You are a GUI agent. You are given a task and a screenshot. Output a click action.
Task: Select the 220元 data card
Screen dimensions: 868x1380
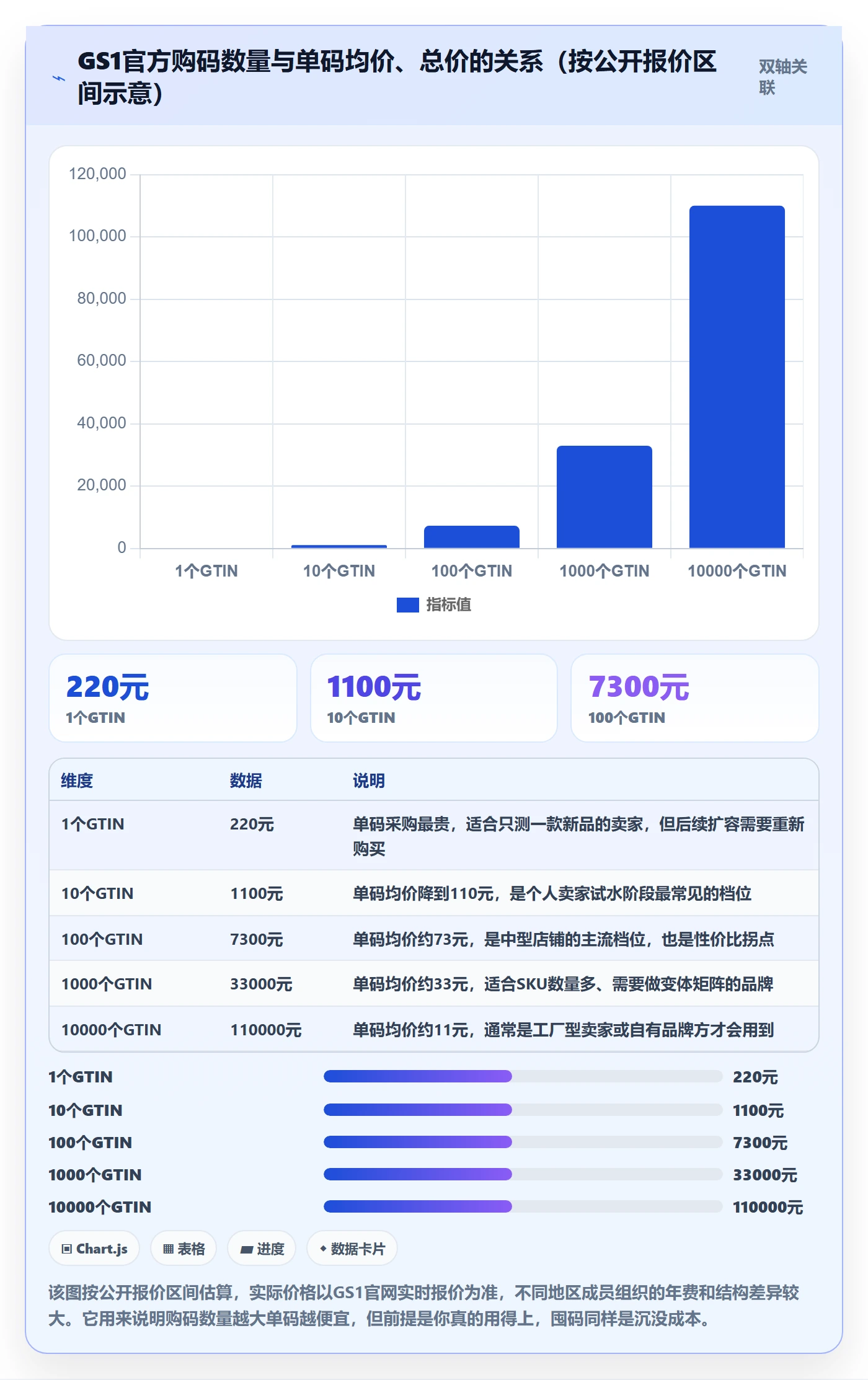173,698
